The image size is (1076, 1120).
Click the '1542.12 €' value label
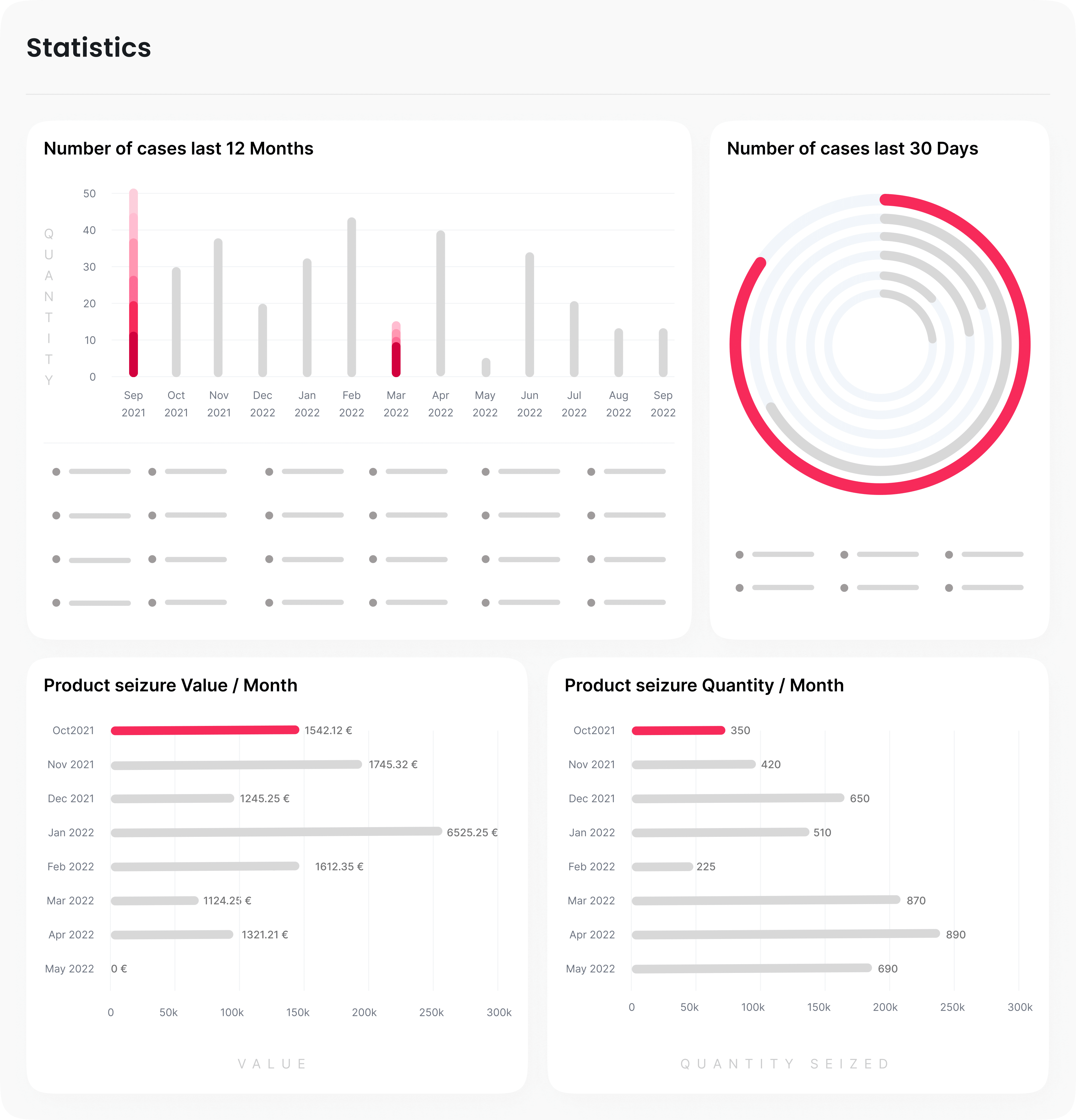coord(328,730)
